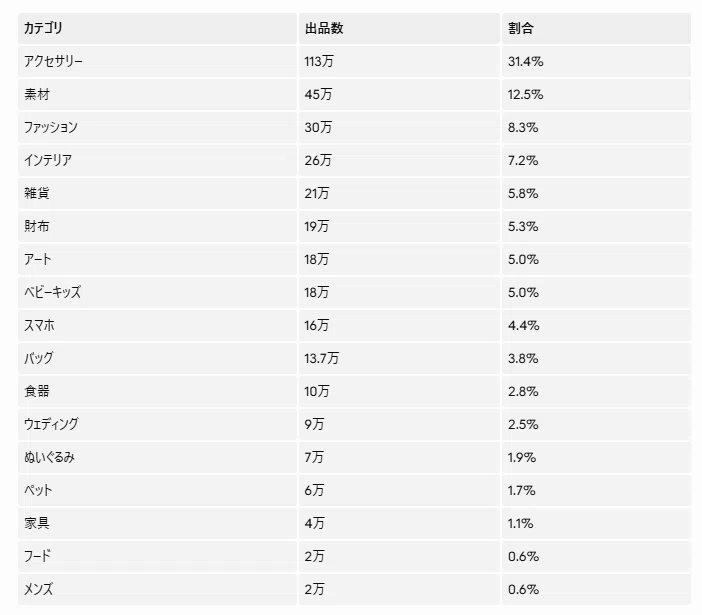Click the 13.7万 listing count cell
Viewport: 702px width, 615px height.
pos(399,358)
